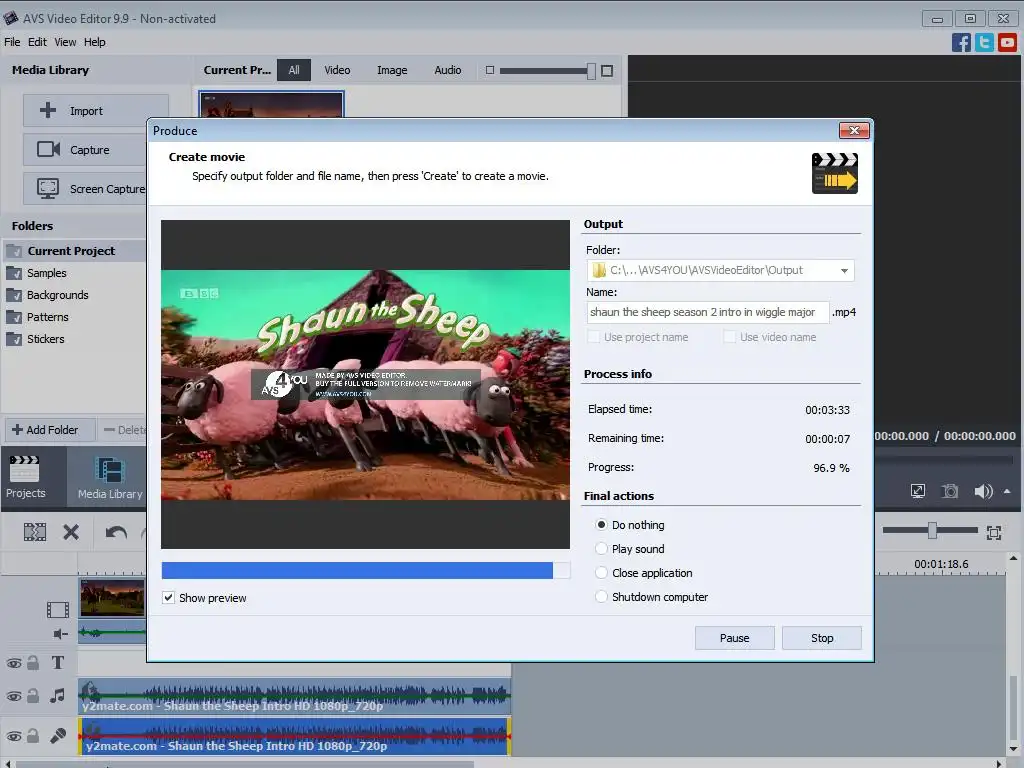This screenshot has height=768, width=1024.
Task: Click the timeline zoom slider handle
Action: [933, 530]
